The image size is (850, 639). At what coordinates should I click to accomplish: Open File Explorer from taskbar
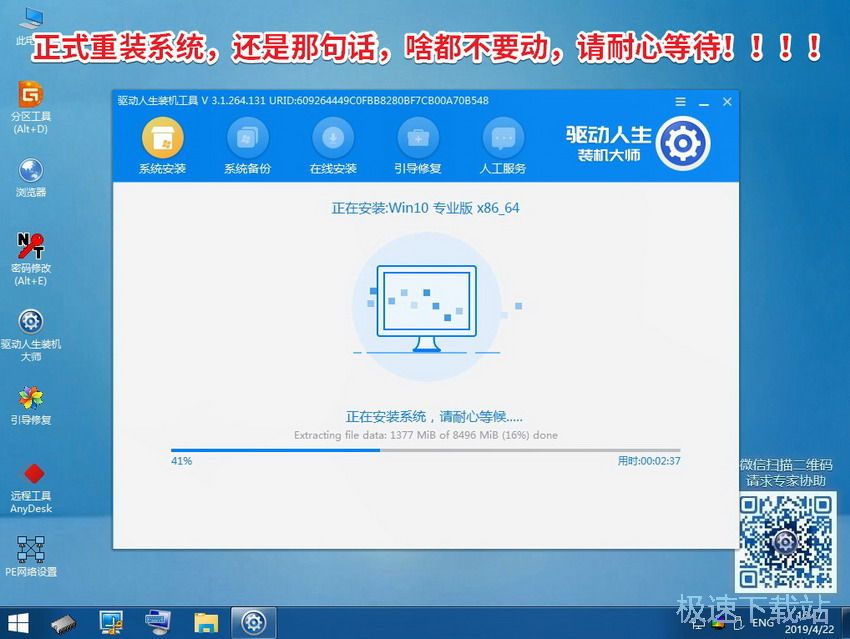coord(206,623)
